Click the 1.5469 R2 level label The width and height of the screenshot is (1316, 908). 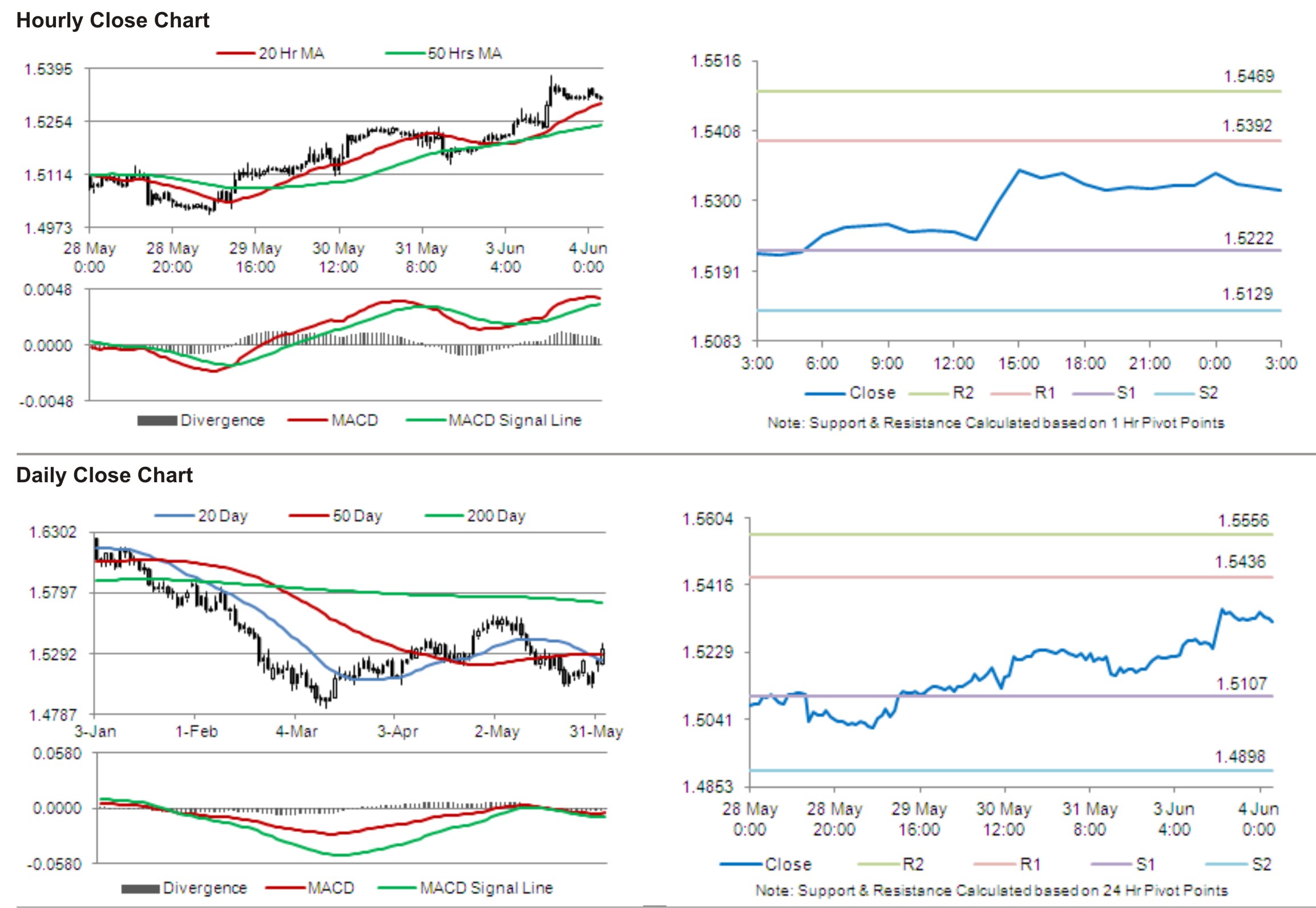tap(1249, 76)
